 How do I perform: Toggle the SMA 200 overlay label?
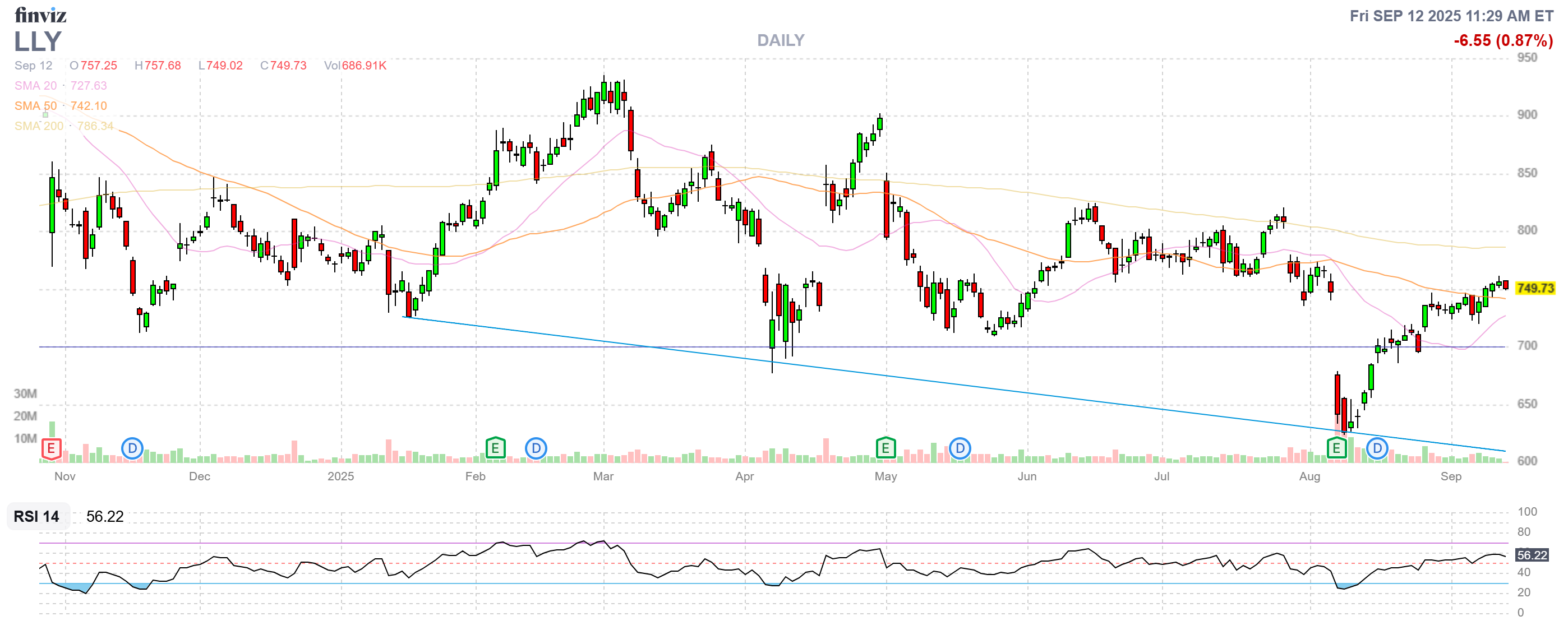[38, 126]
